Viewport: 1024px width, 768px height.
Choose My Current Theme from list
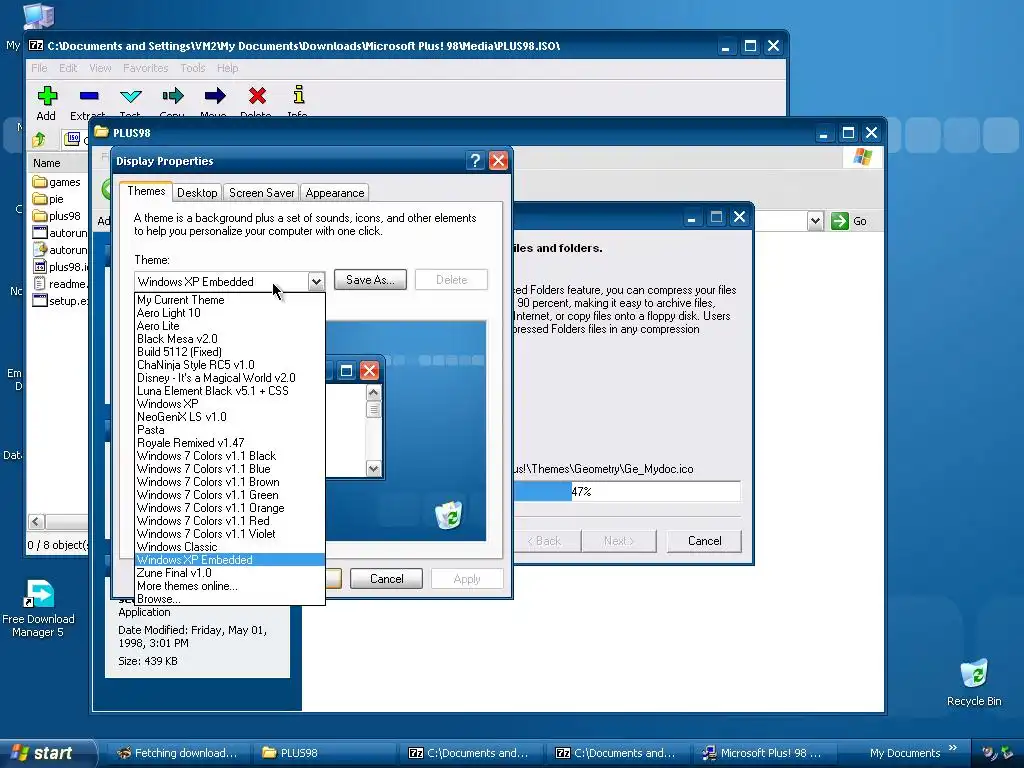[229, 300]
